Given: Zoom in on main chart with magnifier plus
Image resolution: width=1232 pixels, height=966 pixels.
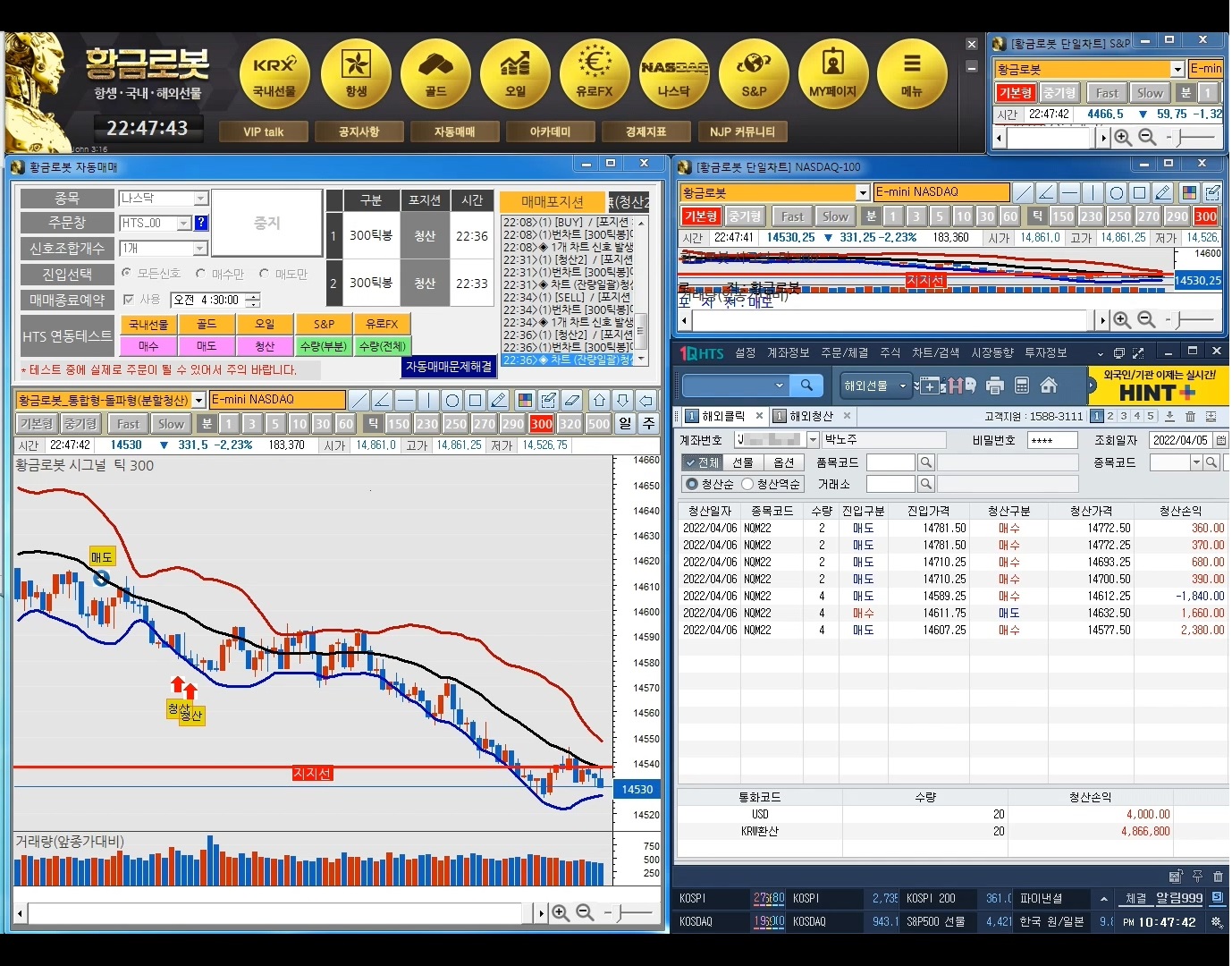Looking at the screenshot, I should click(561, 912).
